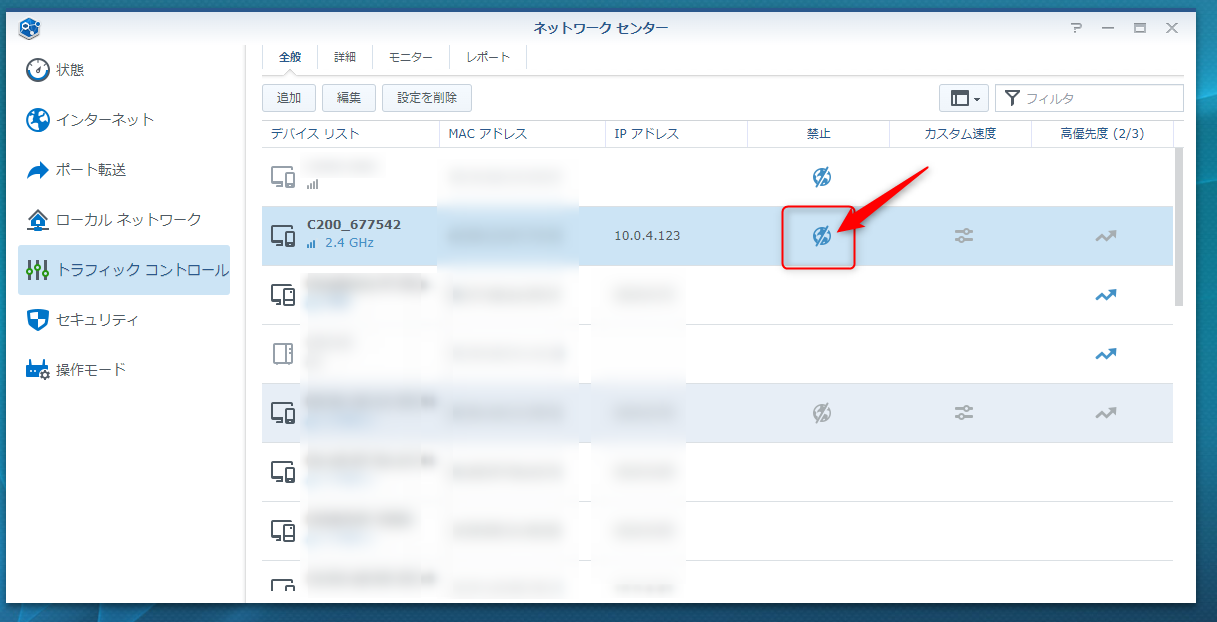Switch to the 詳細 tab
This screenshot has height=622, width=1217.
tap(344, 57)
